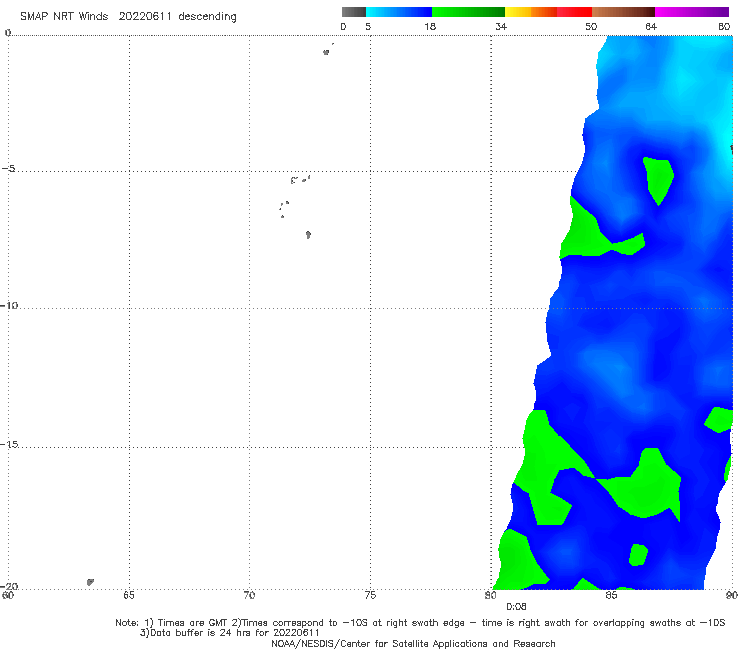Screen dimensions: 740x650
Task: Click the green 18–34 segment of the color bar
Action: pyautogui.click(x=468, y=12)
